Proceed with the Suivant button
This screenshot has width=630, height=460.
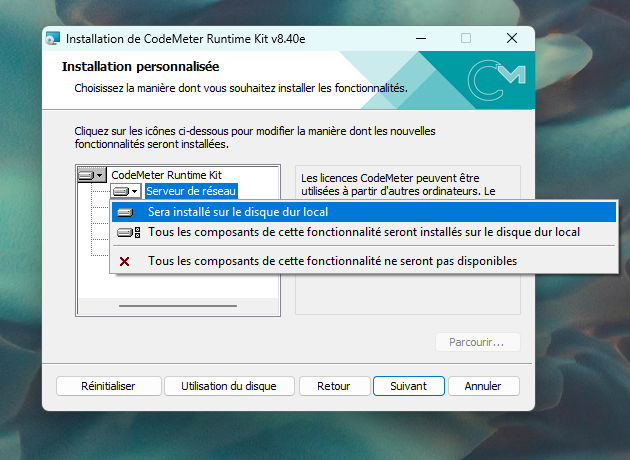(409, 386)
